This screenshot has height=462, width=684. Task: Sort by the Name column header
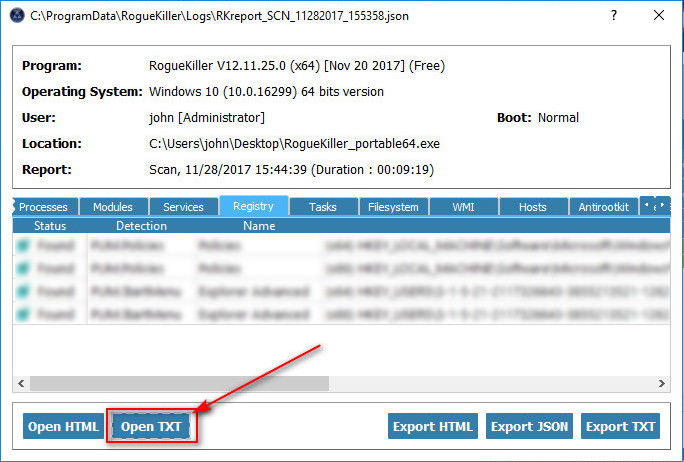[259, 226]
